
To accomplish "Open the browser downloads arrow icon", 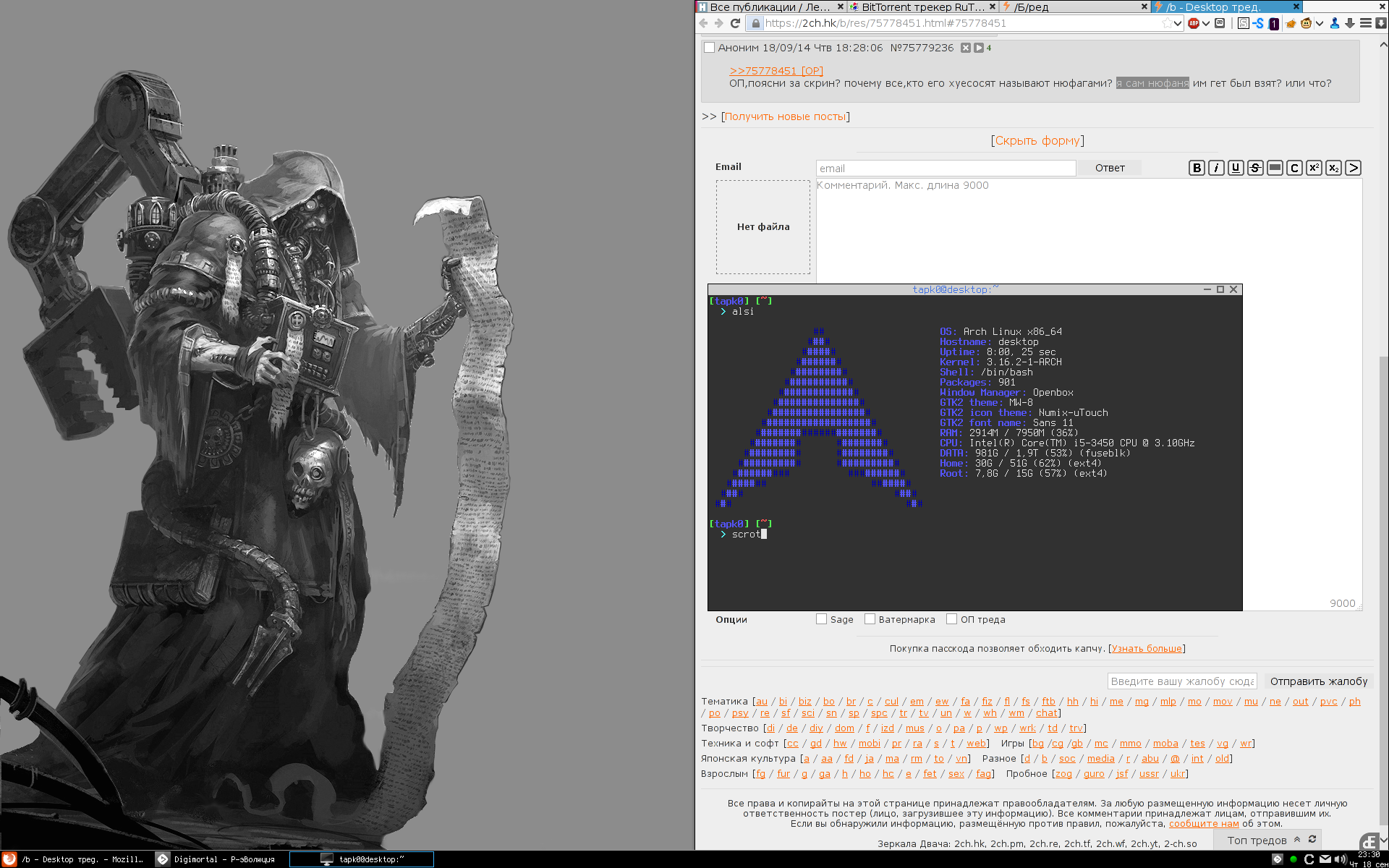I will point(1350,23).
